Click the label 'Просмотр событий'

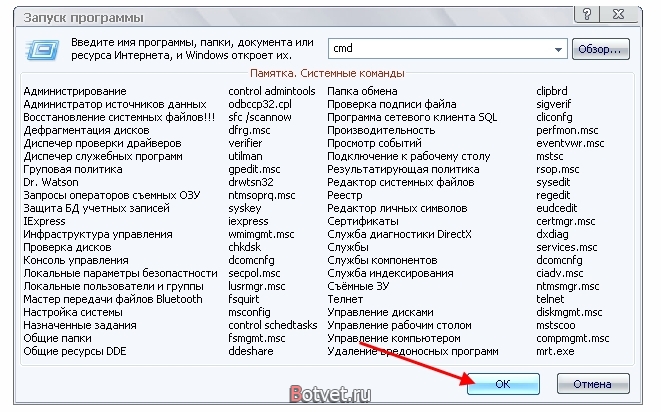pyautogui.click(x=375, y=143)
